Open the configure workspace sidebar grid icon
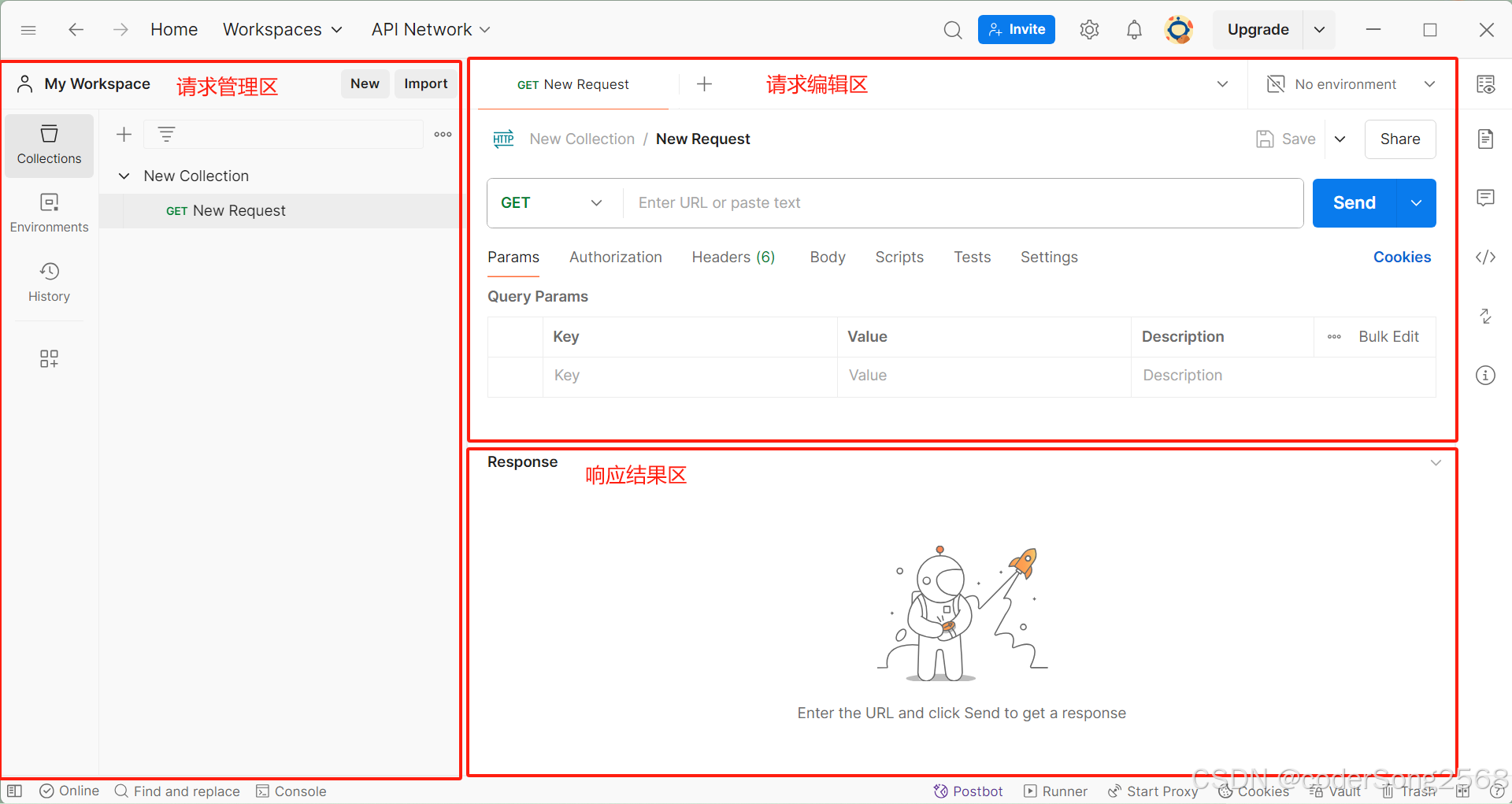The image size is (1512, 804). tap(50, 359)
